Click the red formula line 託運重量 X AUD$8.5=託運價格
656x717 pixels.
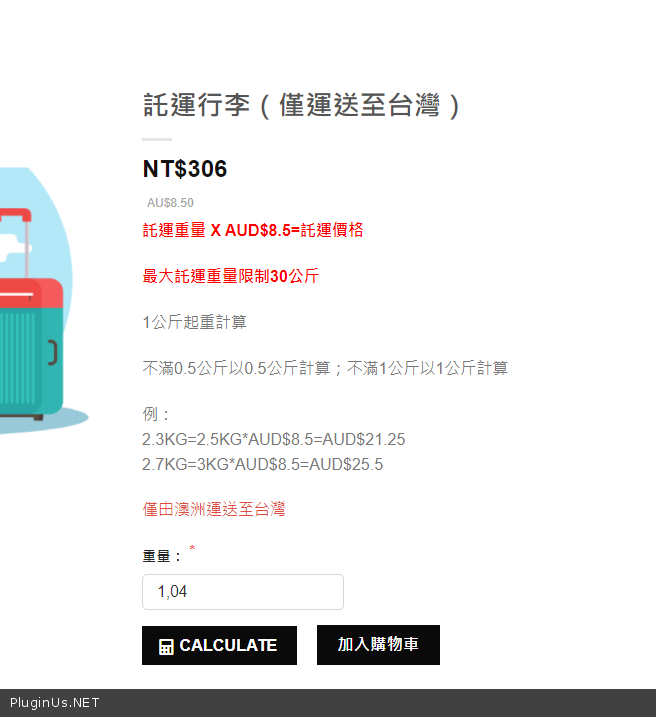click(253, 230)
